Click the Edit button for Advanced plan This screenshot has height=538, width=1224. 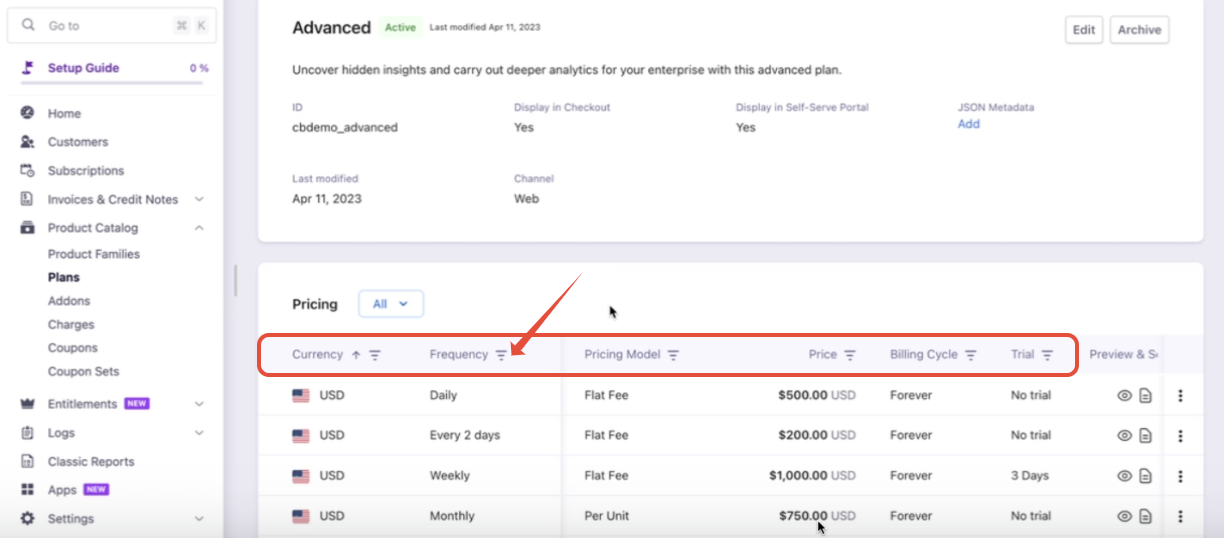(1083, 30)
